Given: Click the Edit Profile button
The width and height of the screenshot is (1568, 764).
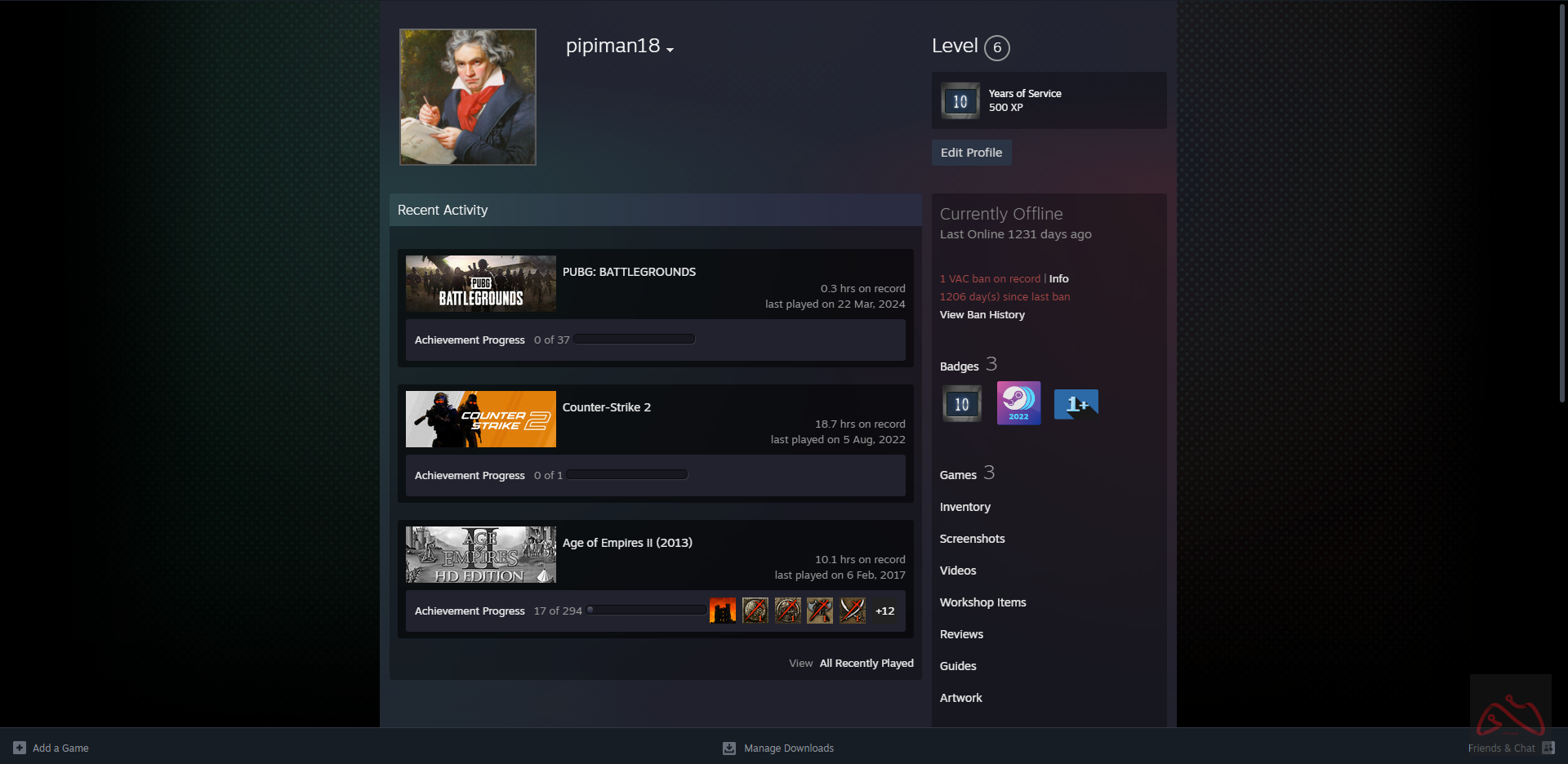Looking at the screenshot, I should [x=971, y=153].
